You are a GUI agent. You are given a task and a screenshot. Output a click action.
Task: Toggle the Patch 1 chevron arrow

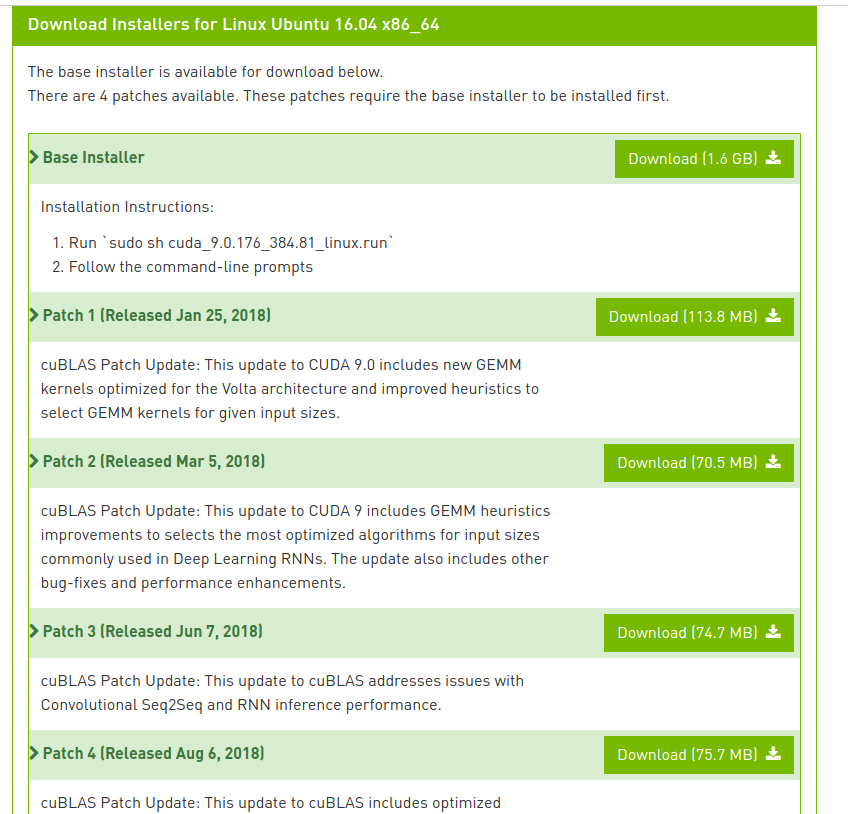34,315
